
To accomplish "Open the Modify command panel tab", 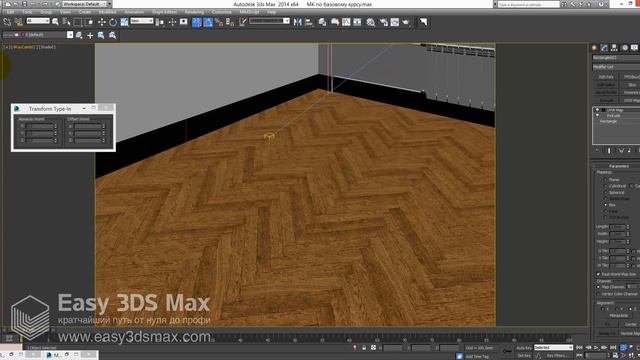I will [x=604, y=48].
